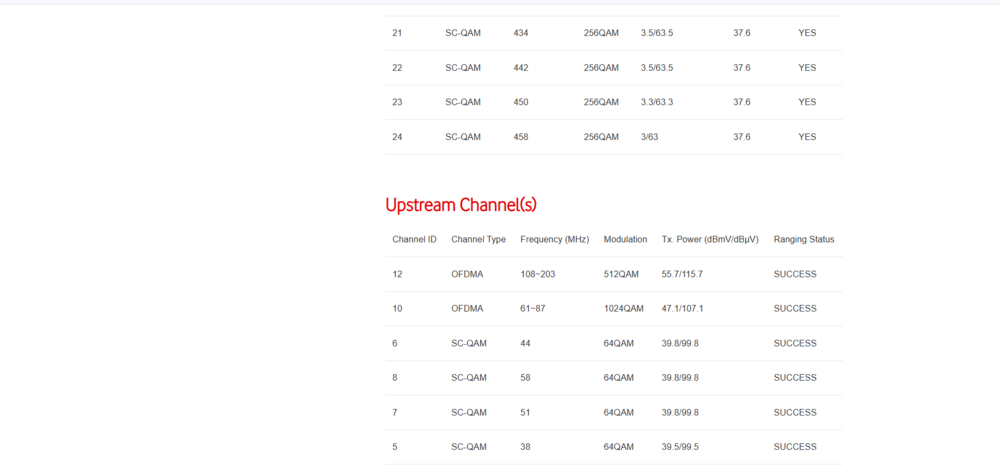The height and width of the screenshot is (470, 1000).
Task: Select the 512QAM modulation value
Action: click(621, 274)
